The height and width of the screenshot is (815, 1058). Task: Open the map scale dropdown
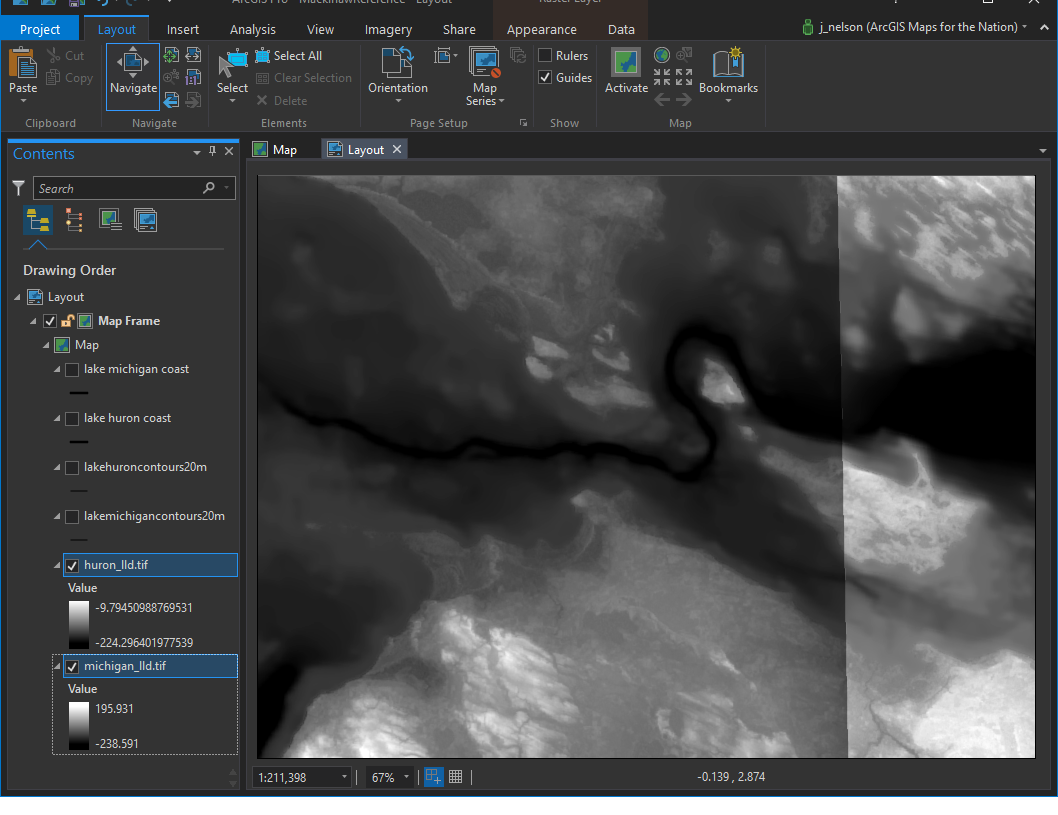click(345, 777)
